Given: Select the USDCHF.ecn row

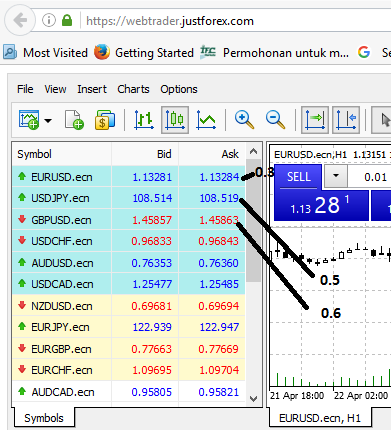Looking at the screenshot, I should [129, 241].
